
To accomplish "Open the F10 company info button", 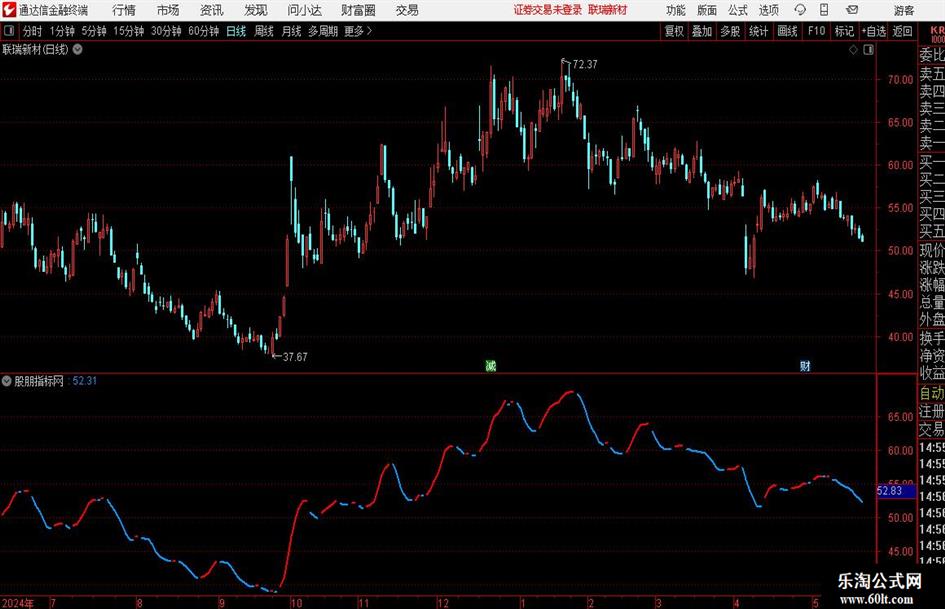I will 816,31.
